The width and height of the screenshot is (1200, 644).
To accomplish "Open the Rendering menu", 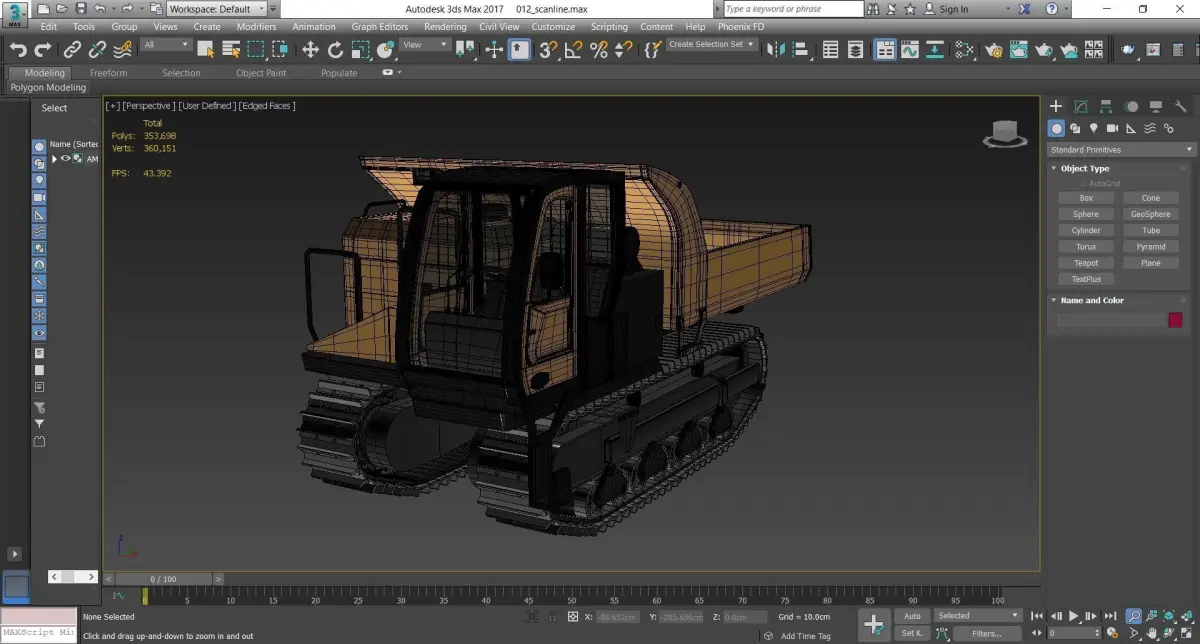I will pos(445,27).
